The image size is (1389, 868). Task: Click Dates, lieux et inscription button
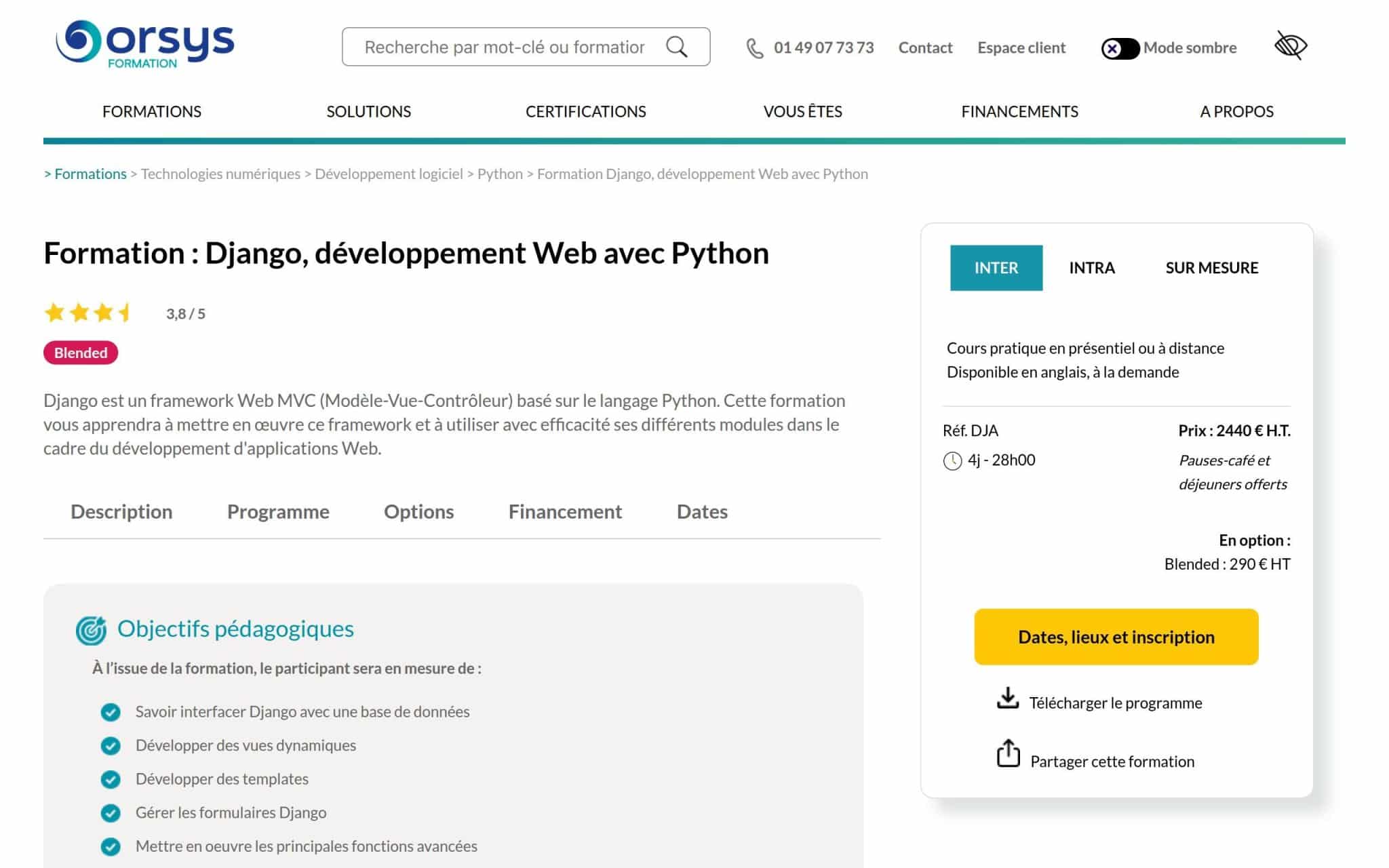(x=1116, y=637)
